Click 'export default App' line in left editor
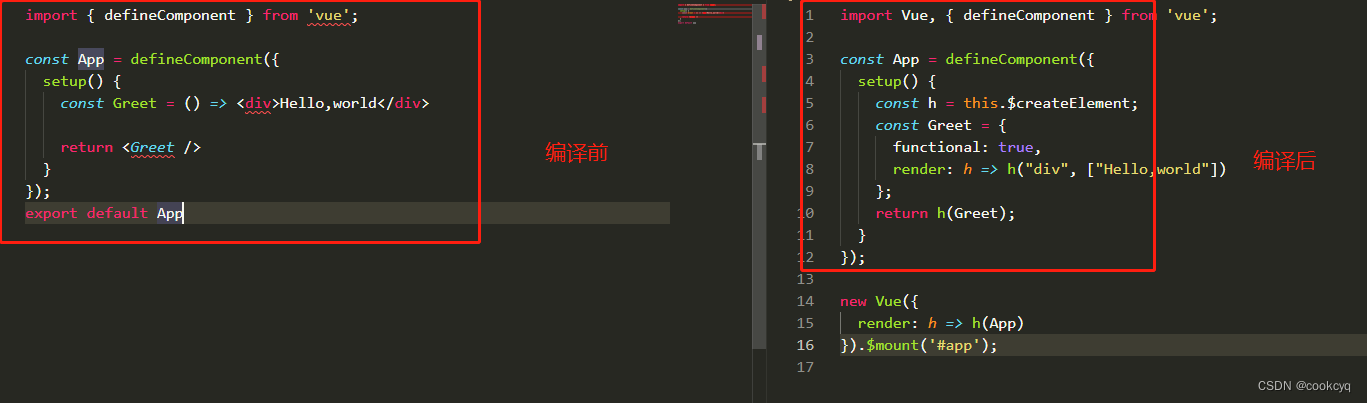 pyautogui.click(x=104, y=213)
